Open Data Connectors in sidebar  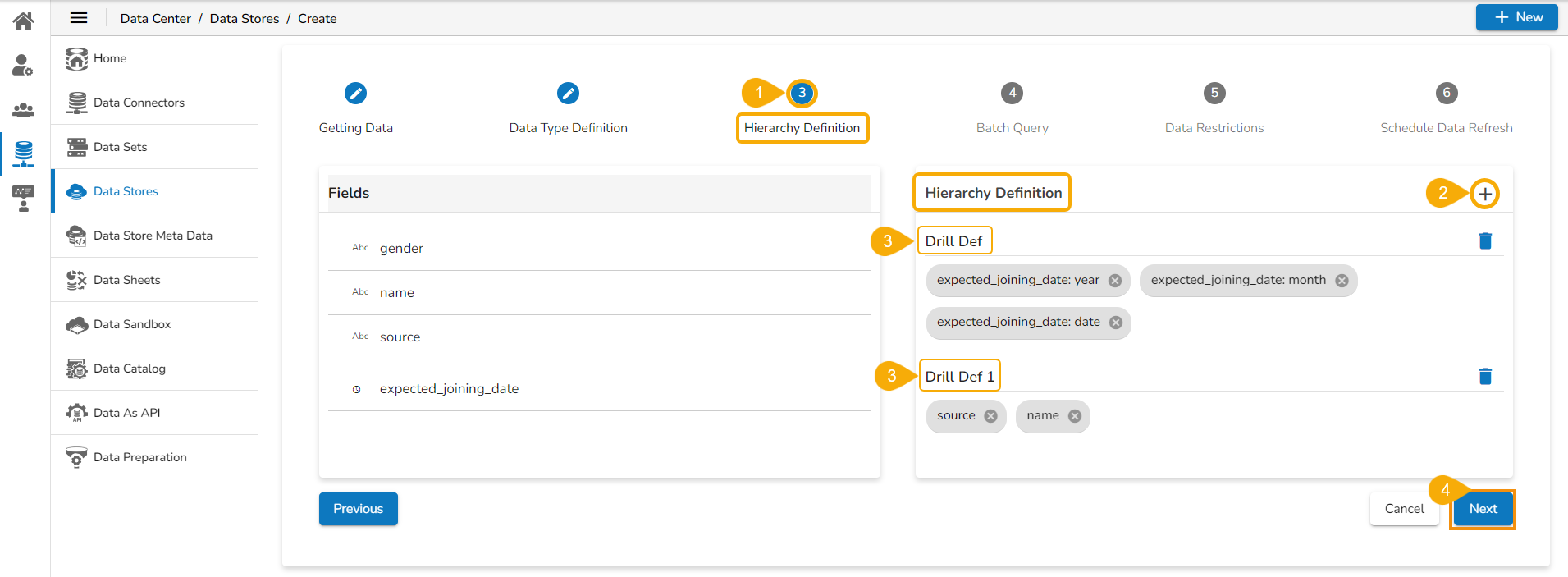tap(139, 103)
